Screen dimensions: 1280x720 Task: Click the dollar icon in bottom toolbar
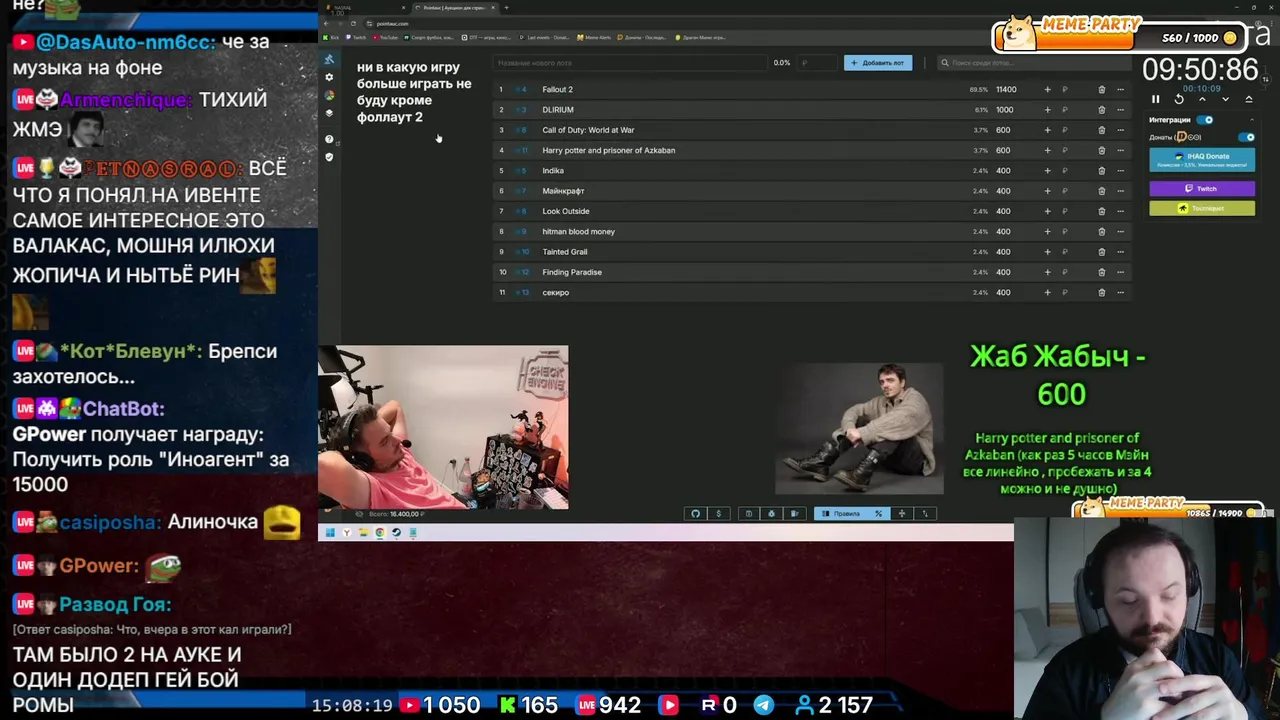pyautogui.click(x=718, y=514)
